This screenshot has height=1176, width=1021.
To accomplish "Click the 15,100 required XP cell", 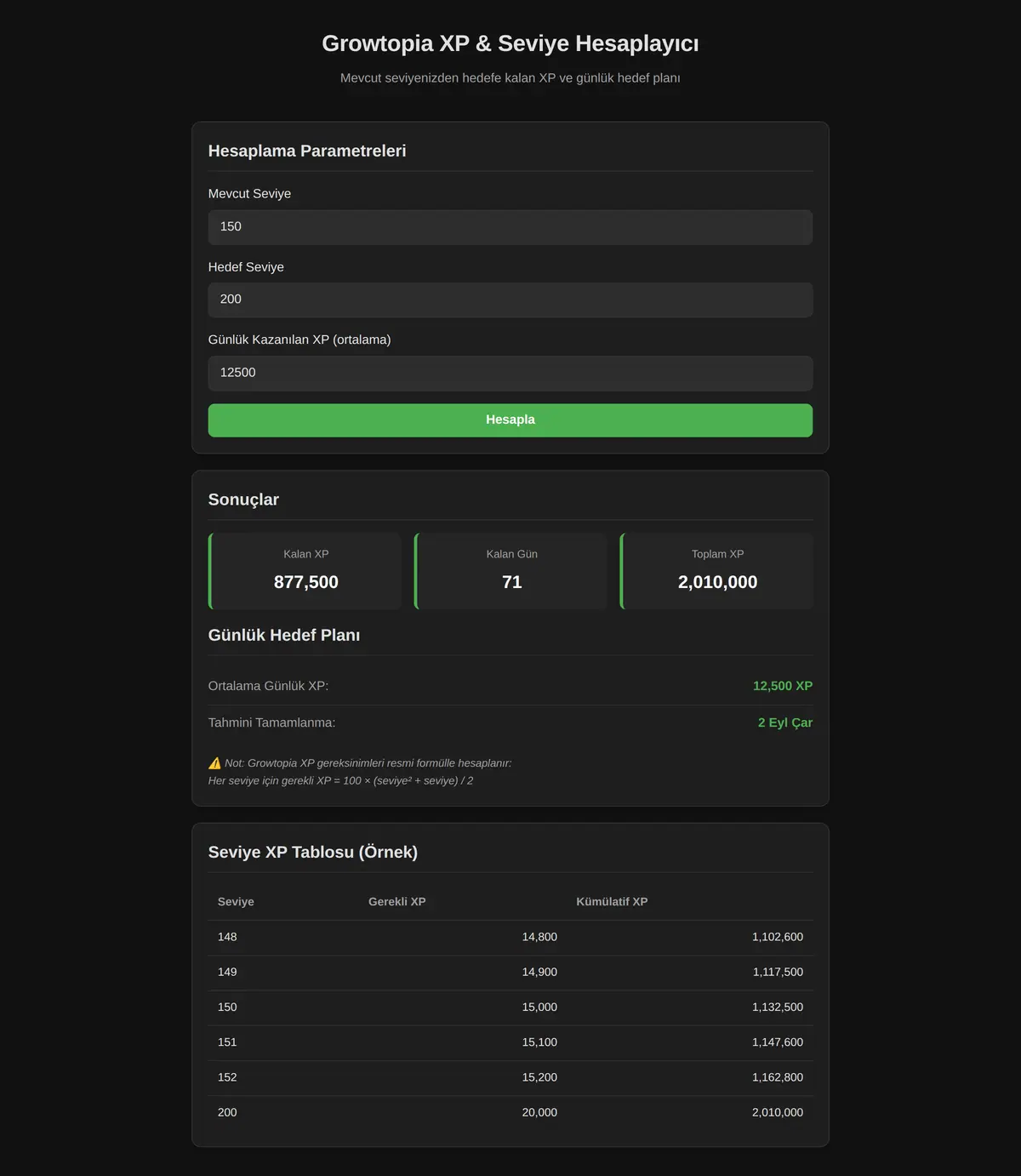I will tap(539, 1042).
